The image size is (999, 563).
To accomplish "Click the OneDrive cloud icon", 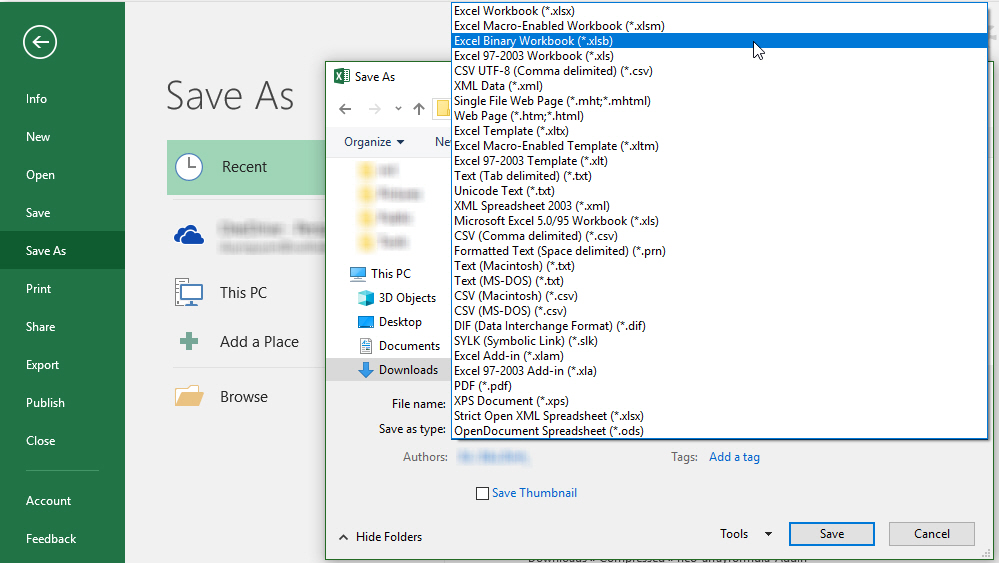I will (189, 235).
